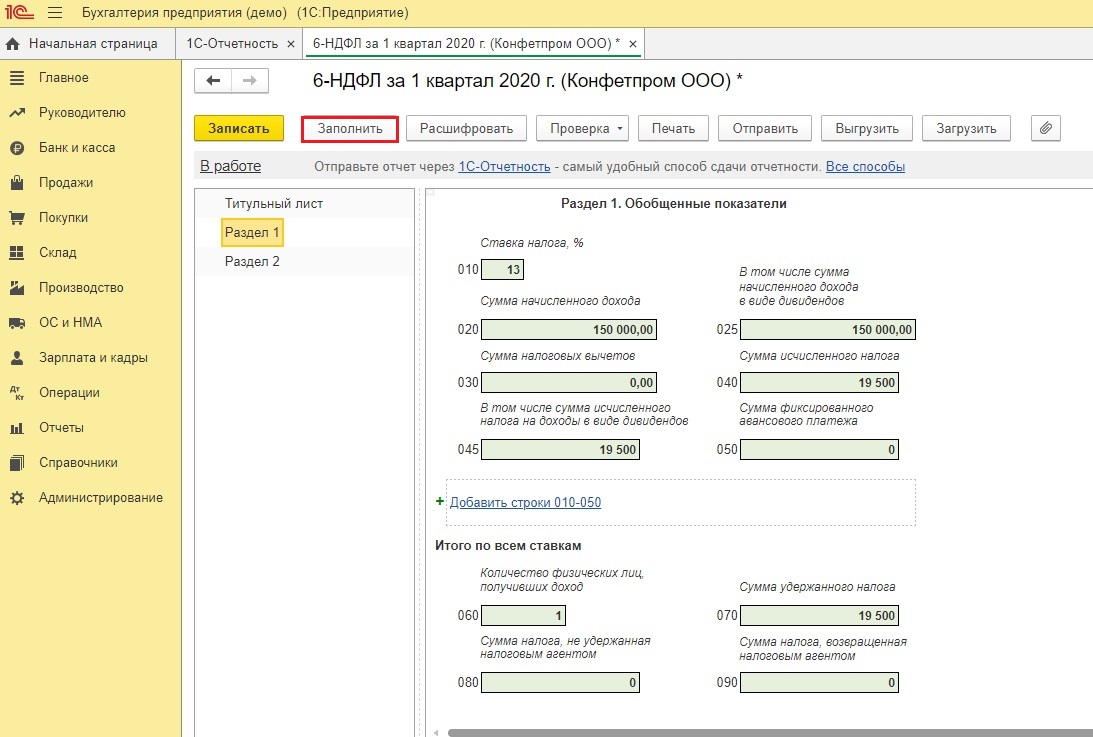Close the 6-НДФЛ report tab
The image size is (1093, 737).
pos(633,44)
